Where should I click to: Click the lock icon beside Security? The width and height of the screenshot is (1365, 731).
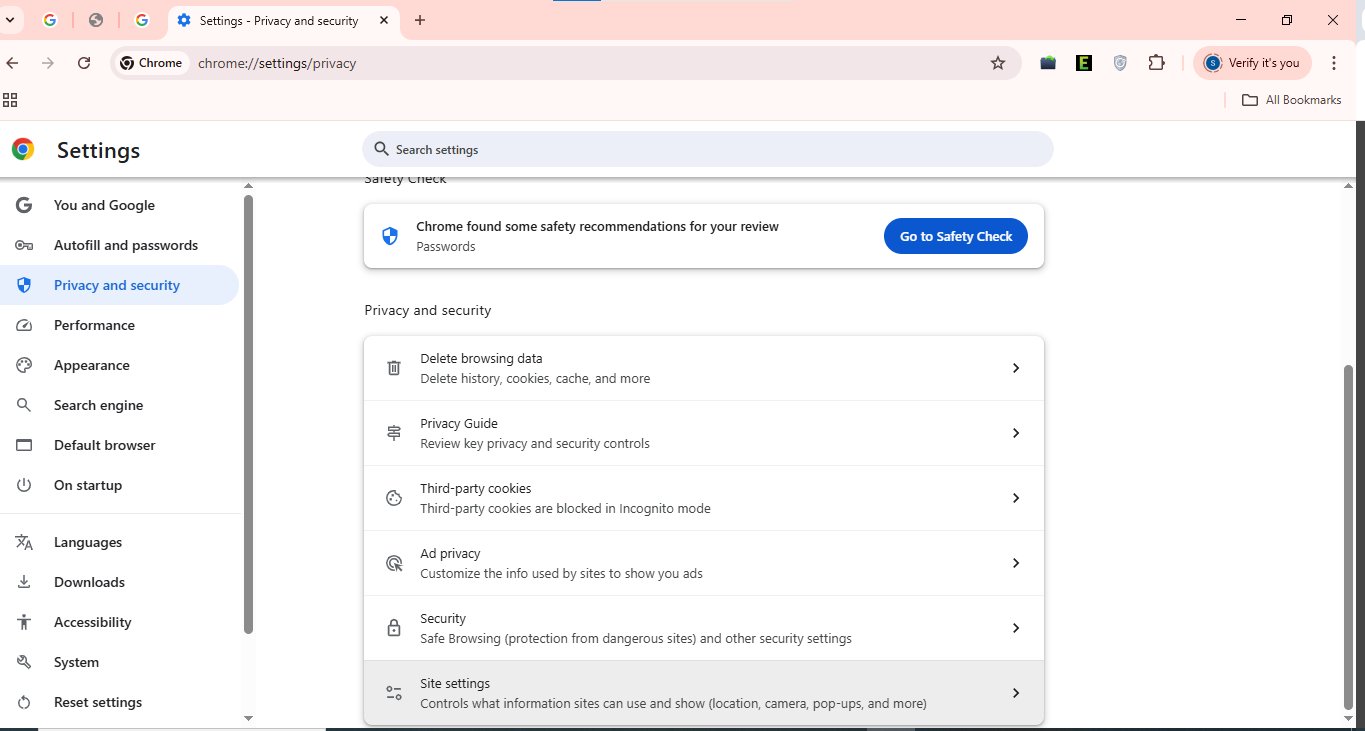[394, 628]
